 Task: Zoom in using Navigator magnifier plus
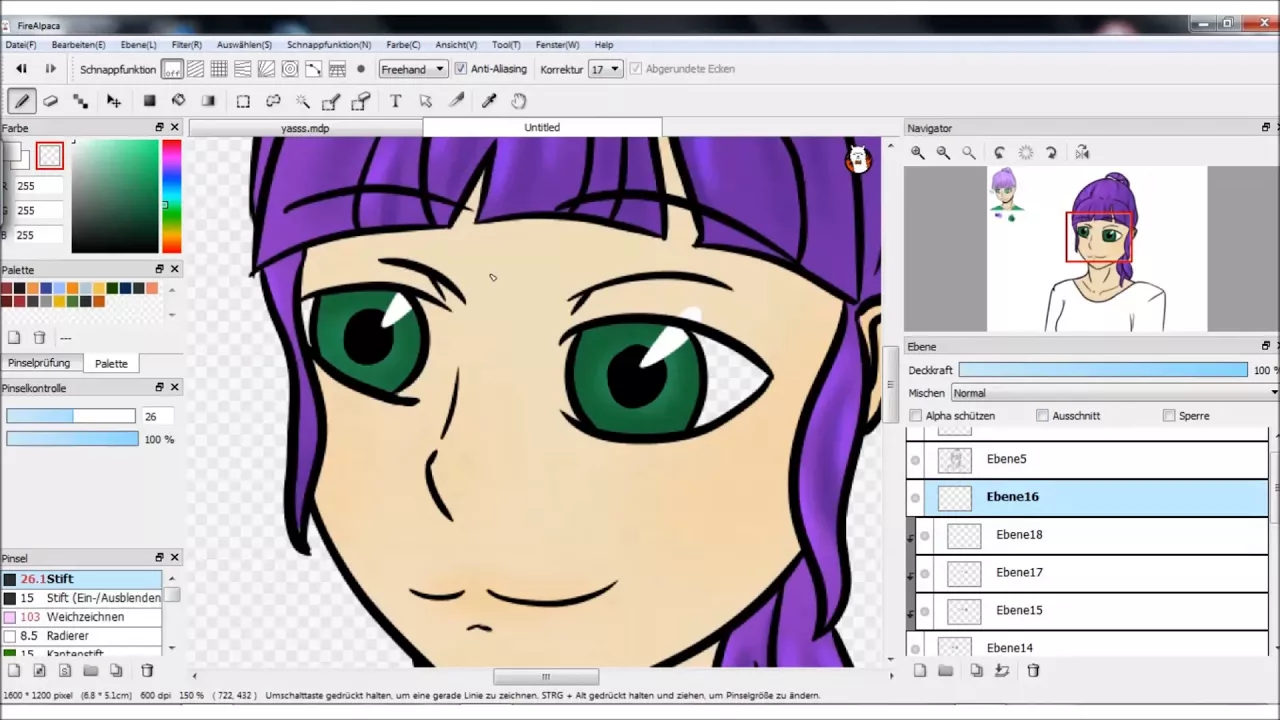click(917, 153)
